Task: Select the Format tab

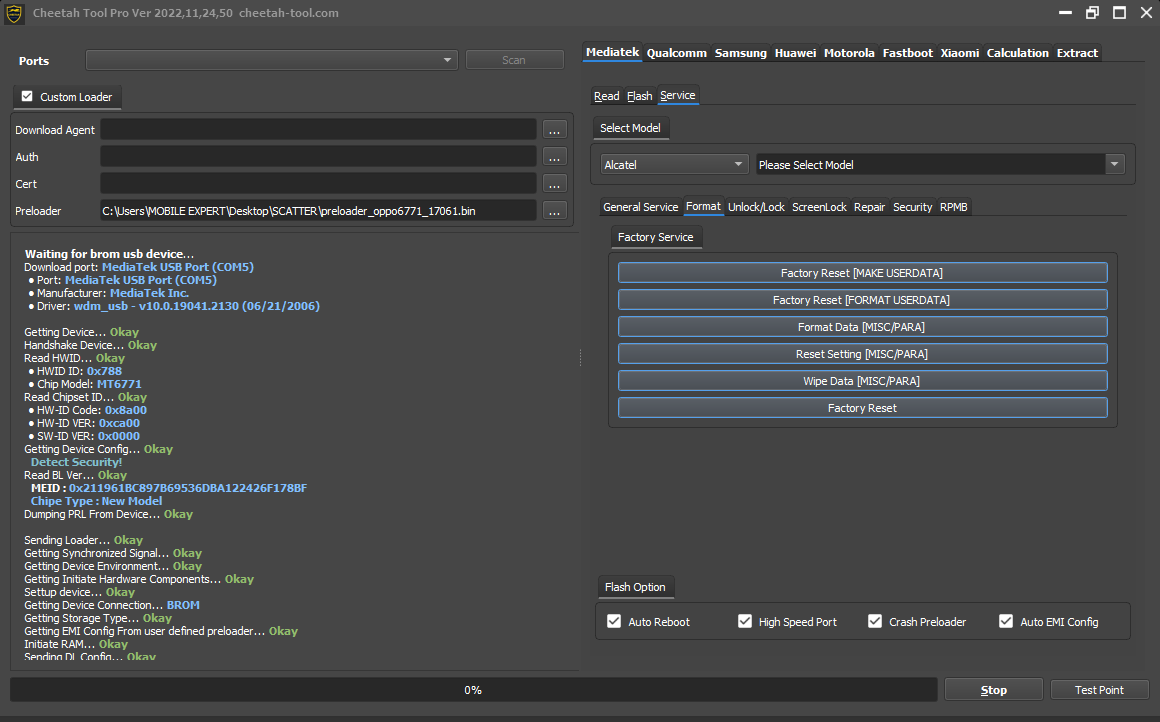Action: click(703, 206)
